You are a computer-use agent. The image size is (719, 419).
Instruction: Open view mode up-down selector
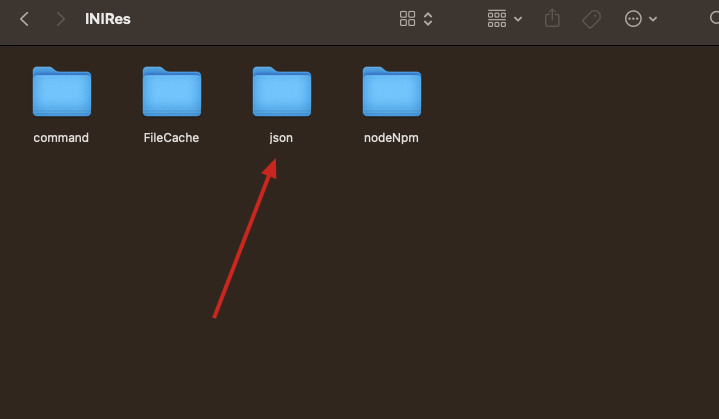coord(428,19)
